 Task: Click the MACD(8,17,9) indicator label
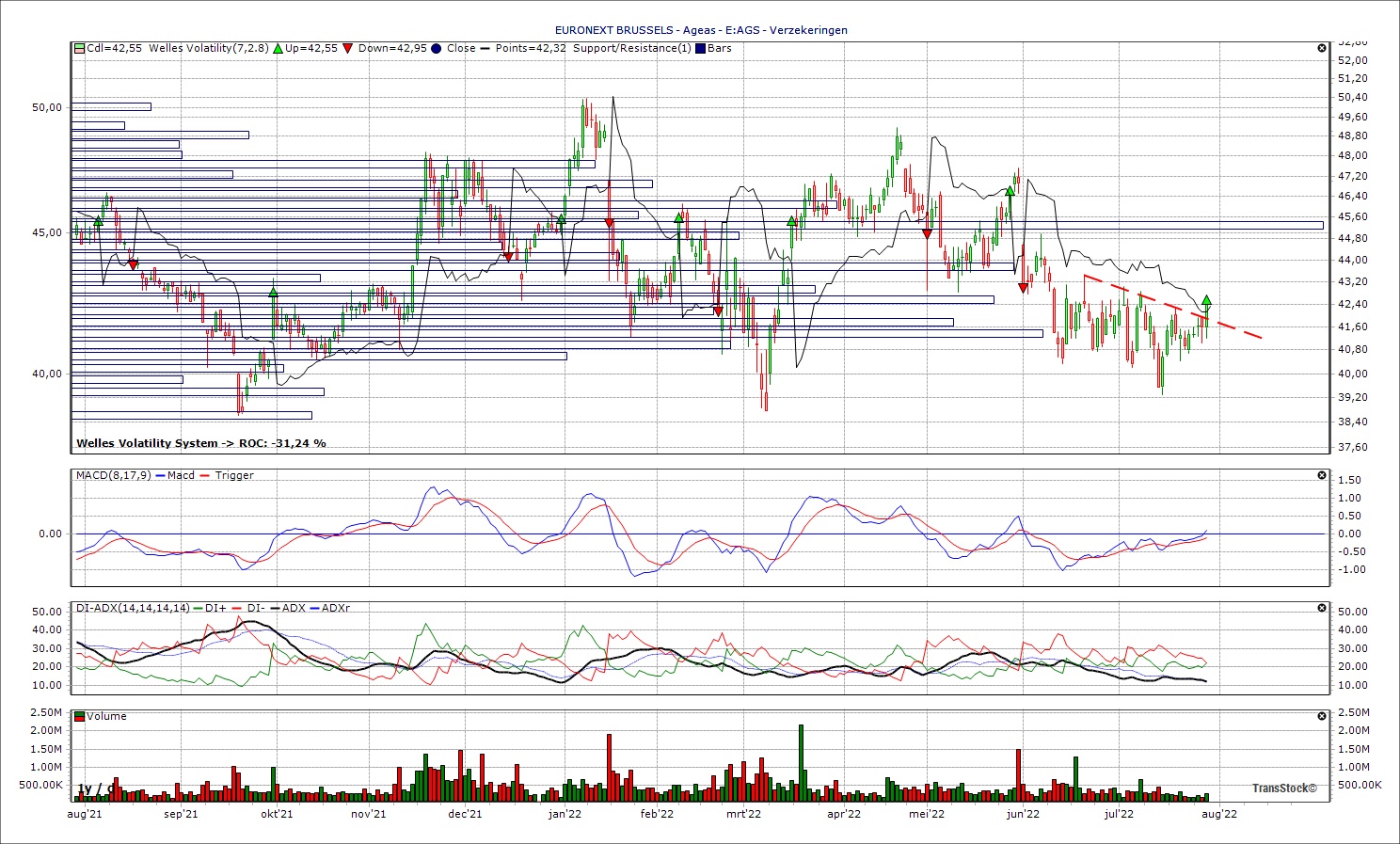tap(115, 475)
